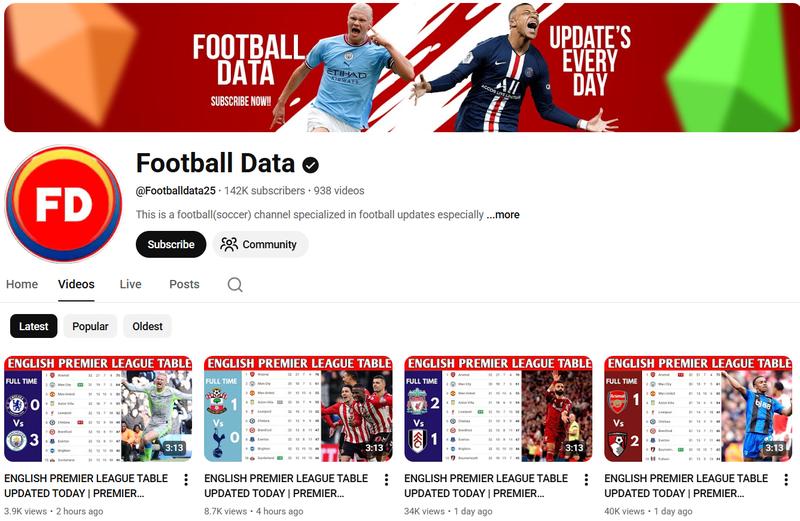800x521 pixels.
Task: Play the Liverpool vs Fulham thumbnail video
Action: tap(498, 409)
